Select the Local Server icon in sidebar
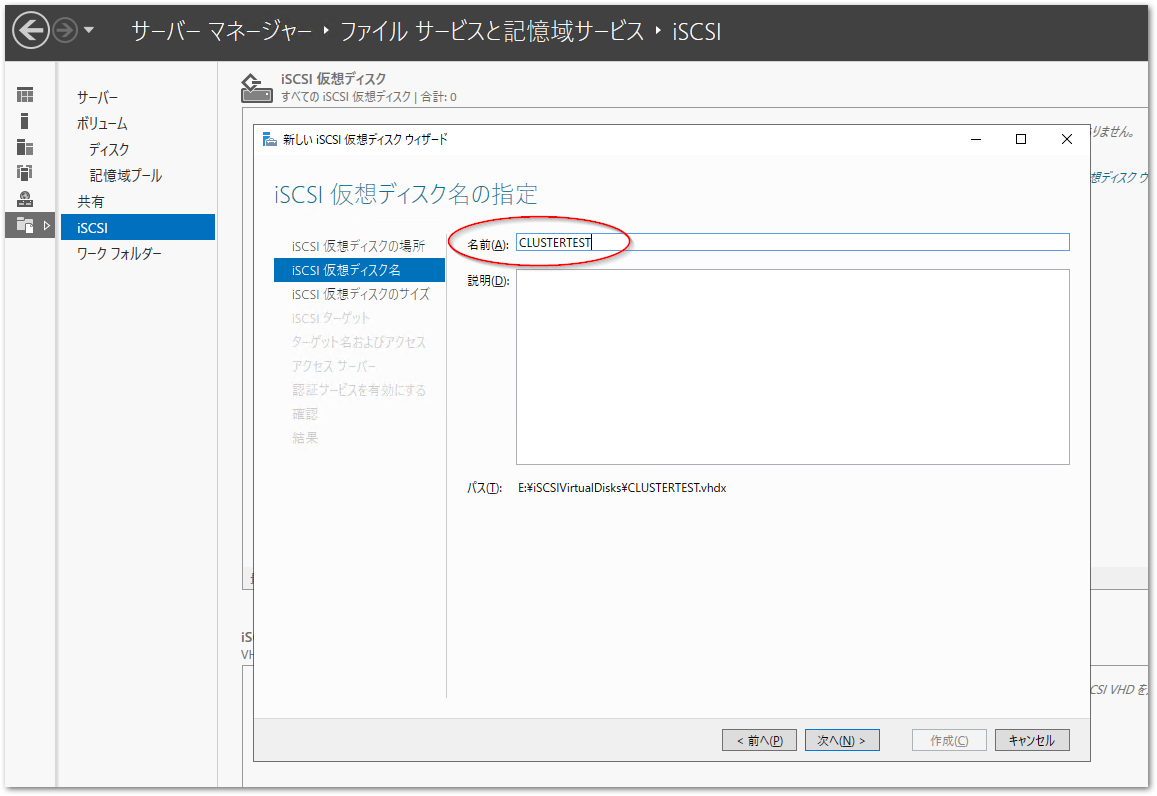The height and width of the screenshot is (796, 1157). point(25,121)
